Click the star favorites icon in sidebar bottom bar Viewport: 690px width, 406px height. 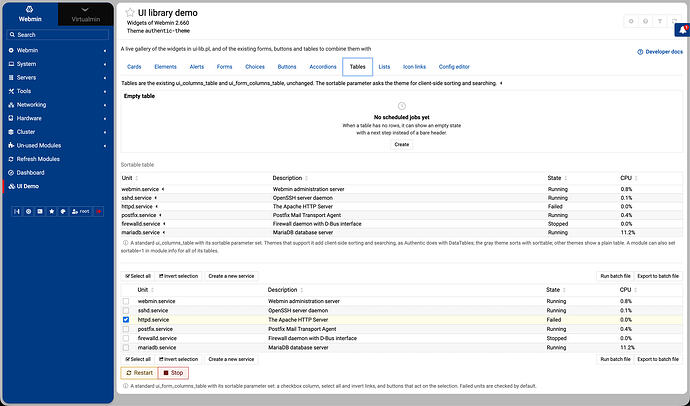[51, 212]
